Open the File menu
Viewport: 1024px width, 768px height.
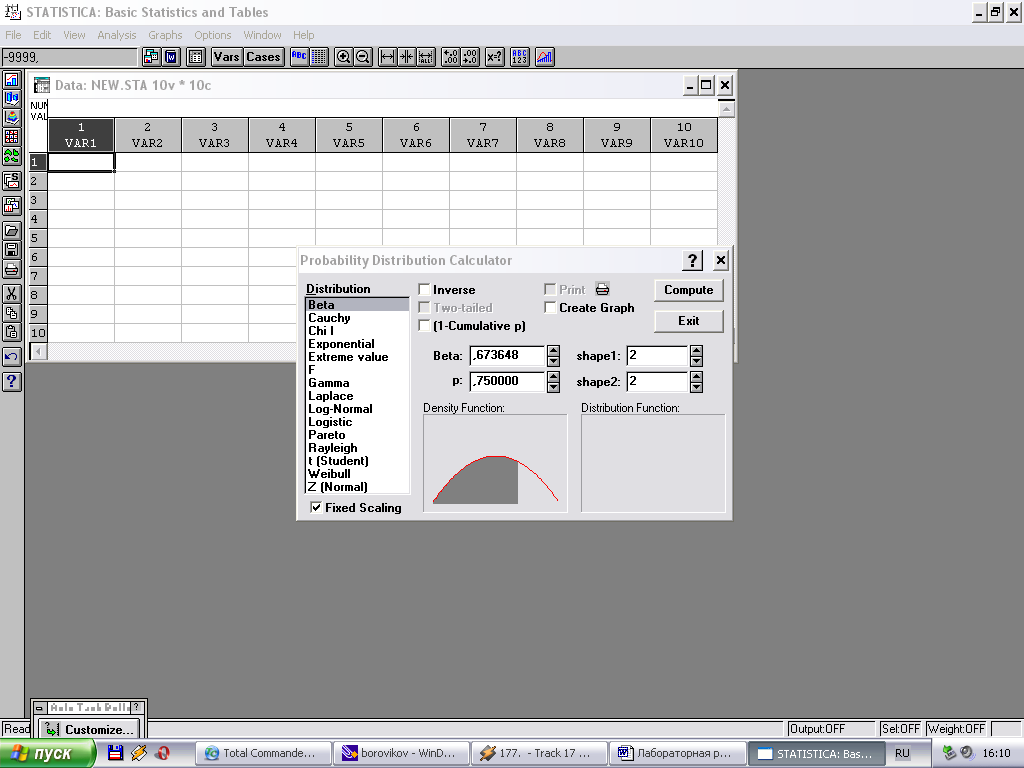click(x=13, y=35)
